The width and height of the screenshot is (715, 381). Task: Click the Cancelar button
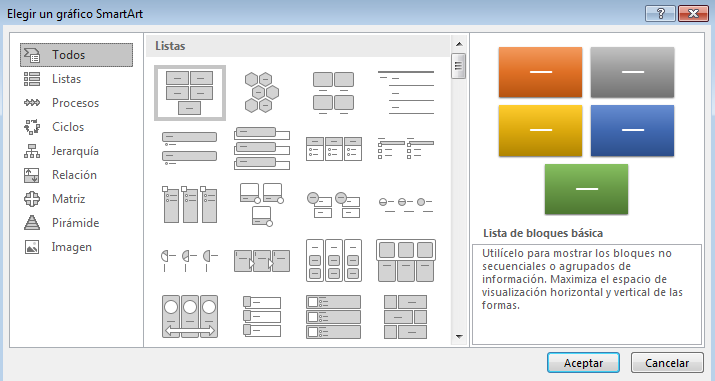click(x=667, y=363)
